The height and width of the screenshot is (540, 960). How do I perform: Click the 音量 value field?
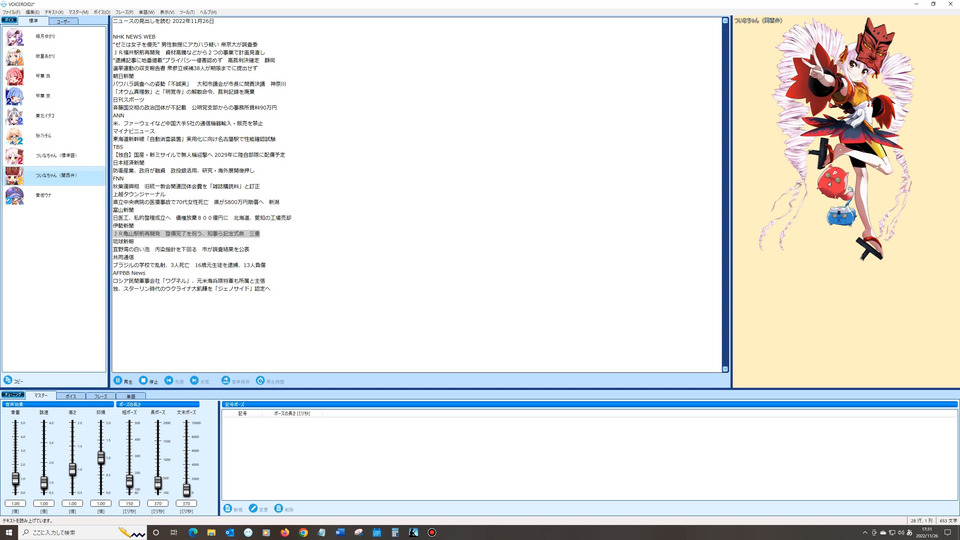[15, 503]
